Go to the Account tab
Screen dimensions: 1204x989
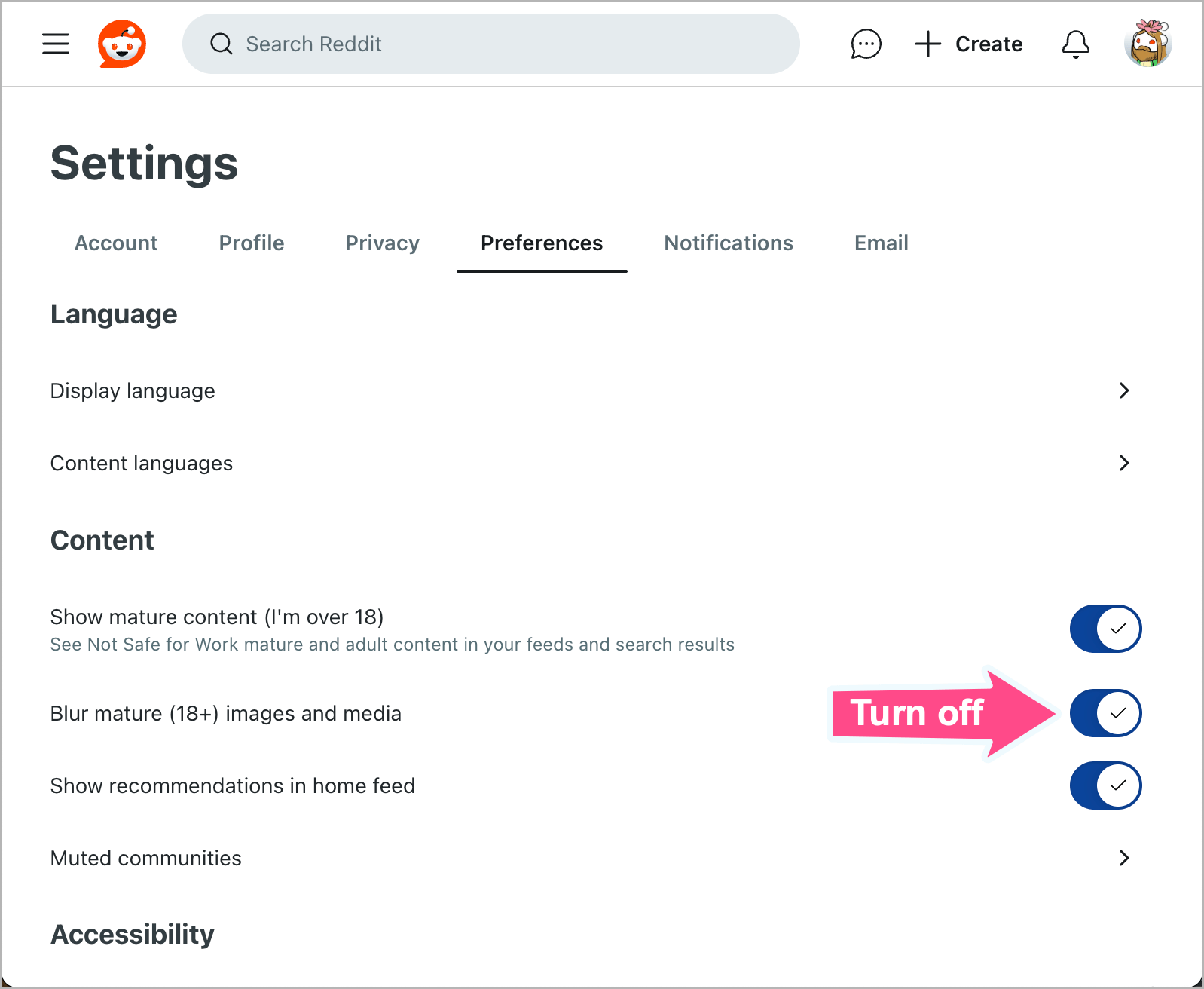click(x=116, y=243)
